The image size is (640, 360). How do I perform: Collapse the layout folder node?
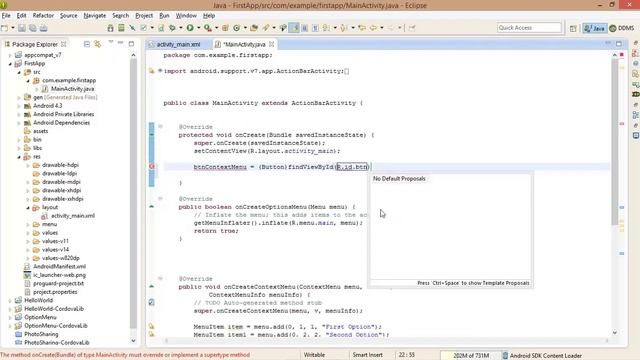tap(28, 207)
